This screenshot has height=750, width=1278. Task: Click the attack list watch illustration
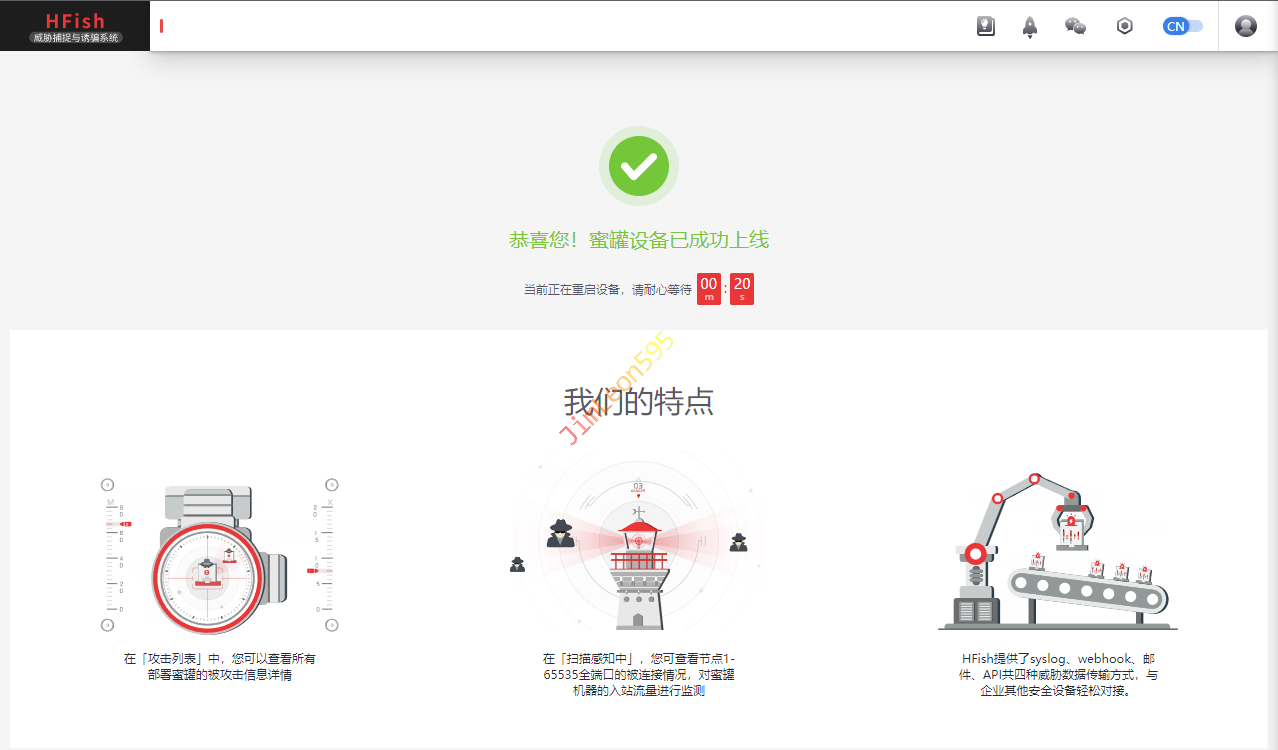pos(219,560)
